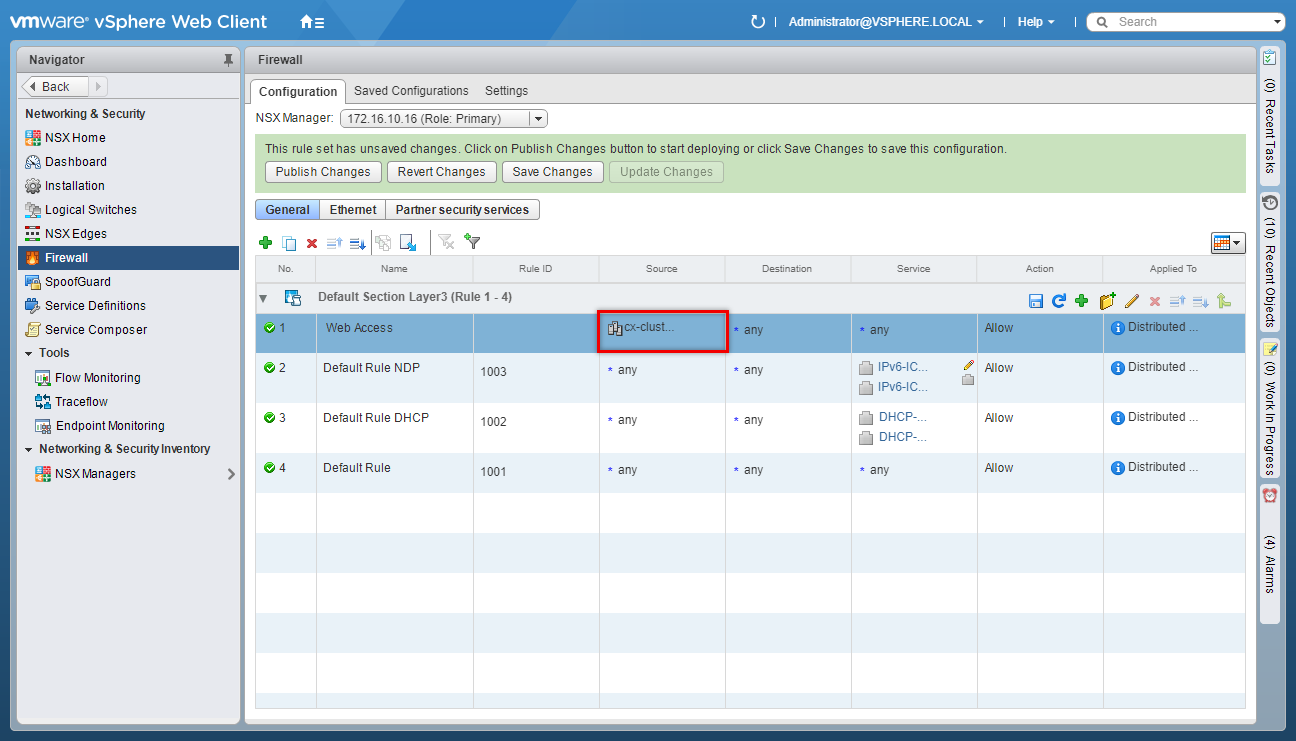
Task: Toggle the enabled status of Default Rule DHCP
Action: (x=269, y=418)
